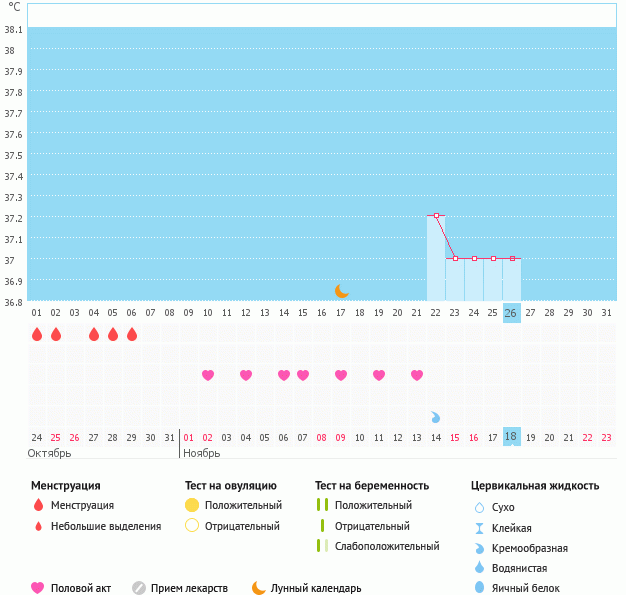
Task: Click the yellow Положительный ovulation test icon
Action: (192, 506)
